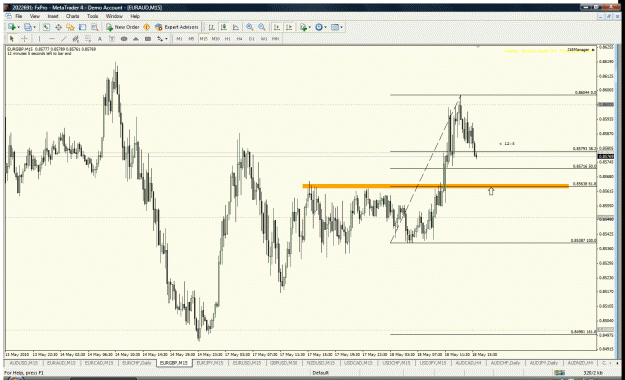625x380 pixels.
Task: Switch to the AUDUSD,M15 chart tab
Action: click(x=24, y=363)
